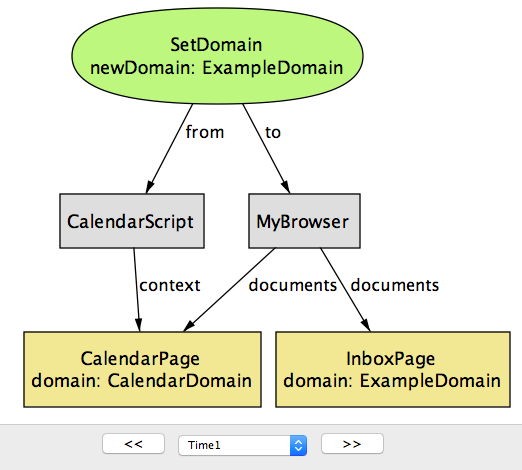Image resolution: width=522 pixels, height=470 pixels.
Task: Select the SetDomain ellipse node
Action: click(217, 56)
